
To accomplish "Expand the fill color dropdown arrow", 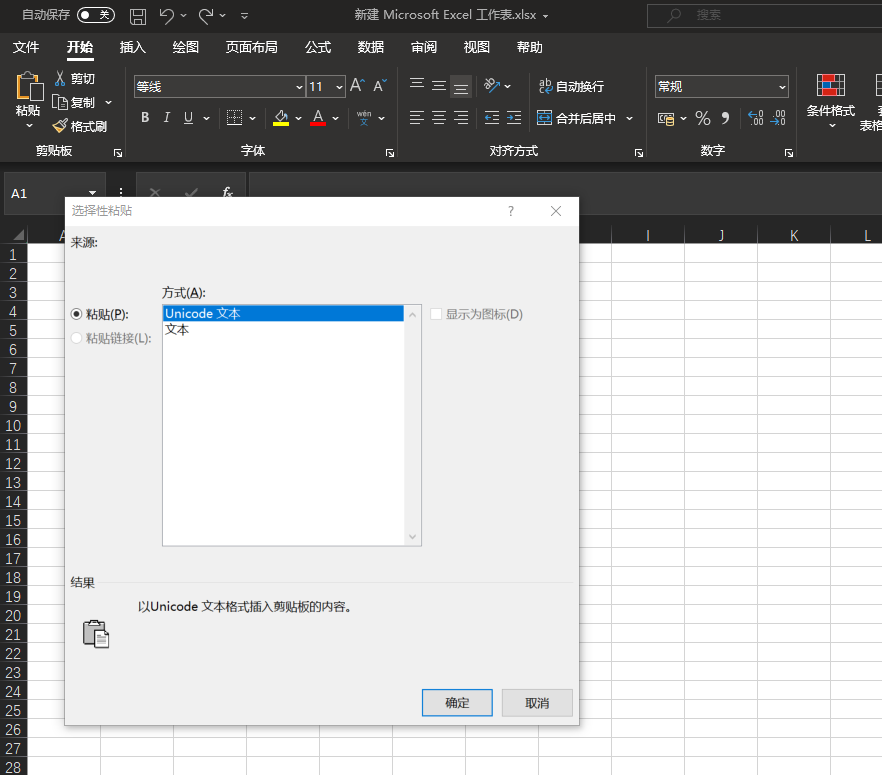I will click(298, 118).
